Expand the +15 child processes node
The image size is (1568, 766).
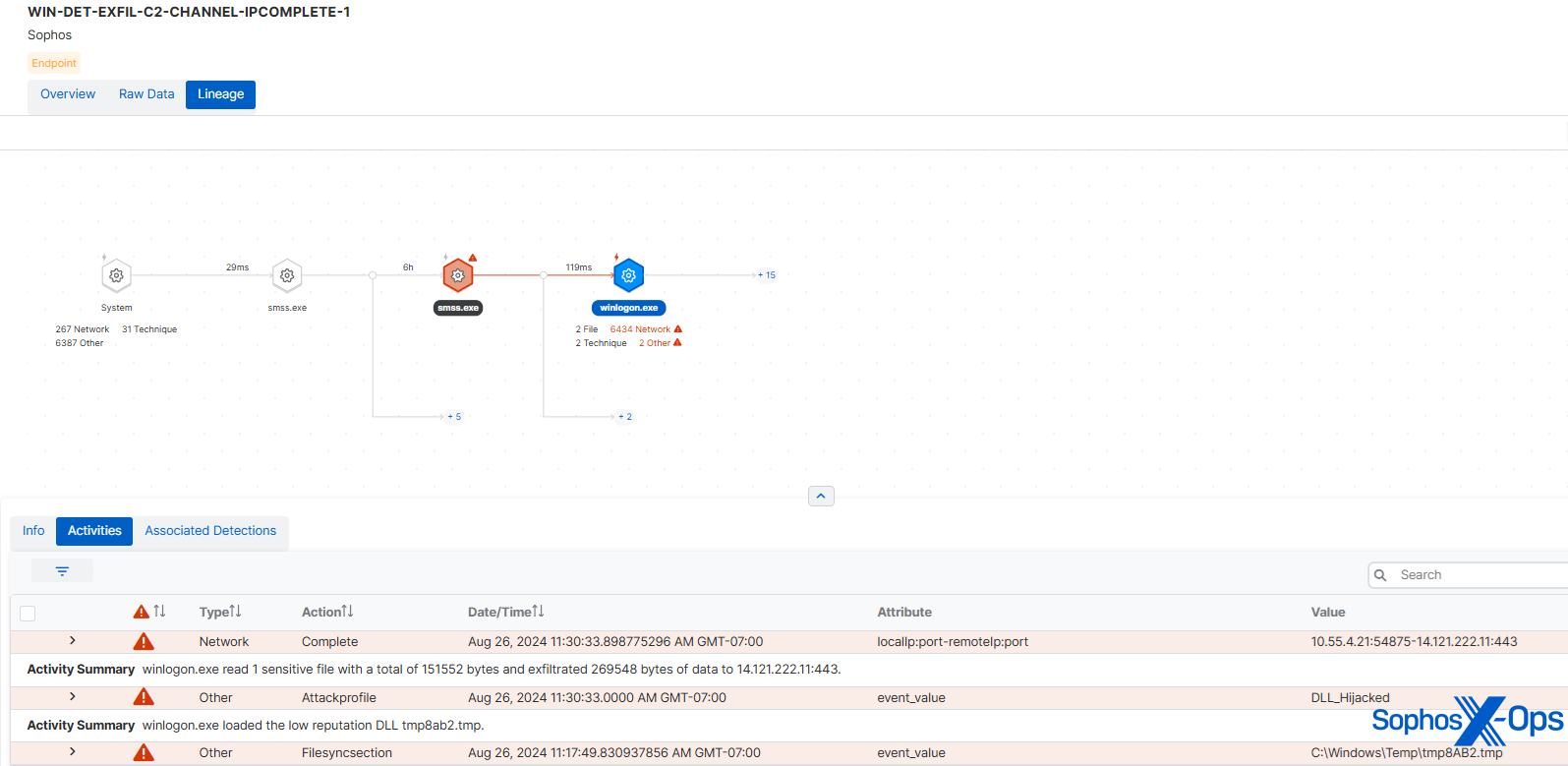(x=766, y=275)
